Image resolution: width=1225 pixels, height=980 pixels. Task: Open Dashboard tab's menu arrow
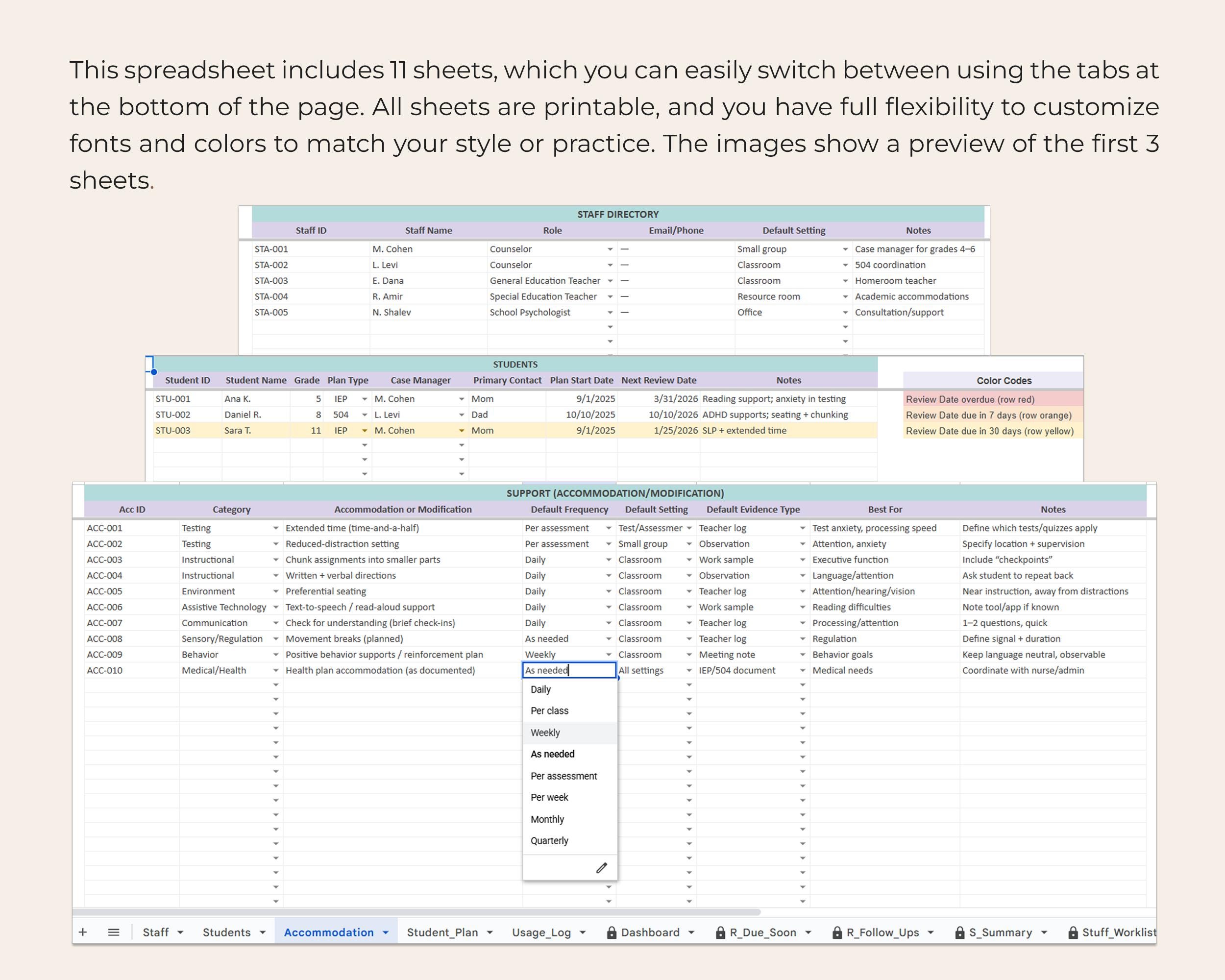point(691,933)
